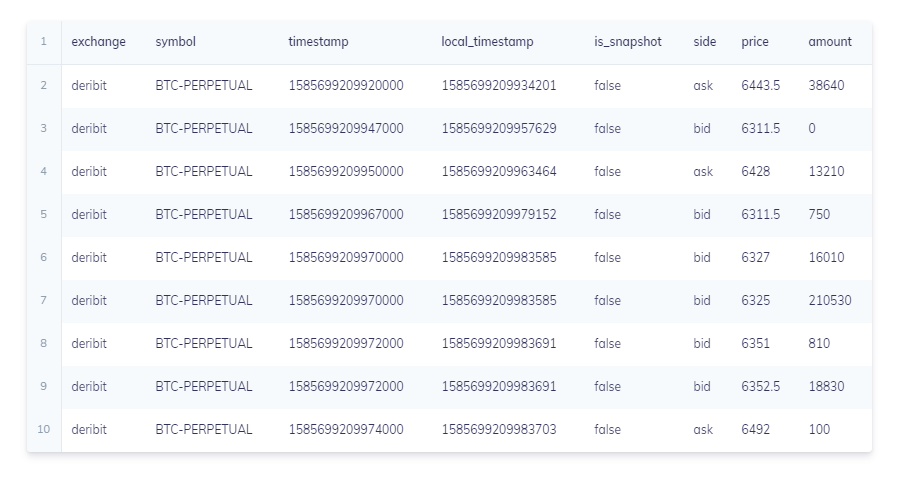Image resolution: width=897 pixels, height=480 pixels.
Task: Select row number 10
Action: [43, 429]
